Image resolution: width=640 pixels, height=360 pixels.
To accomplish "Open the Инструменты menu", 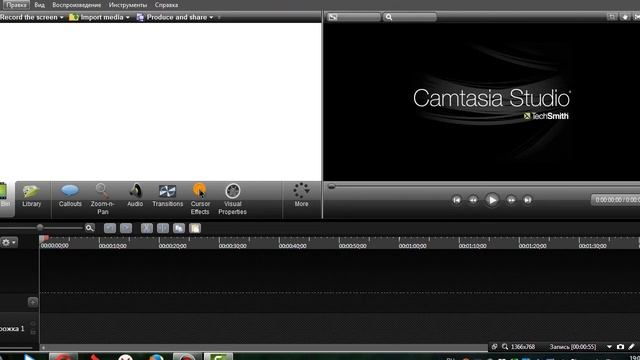I will [127, 5].
